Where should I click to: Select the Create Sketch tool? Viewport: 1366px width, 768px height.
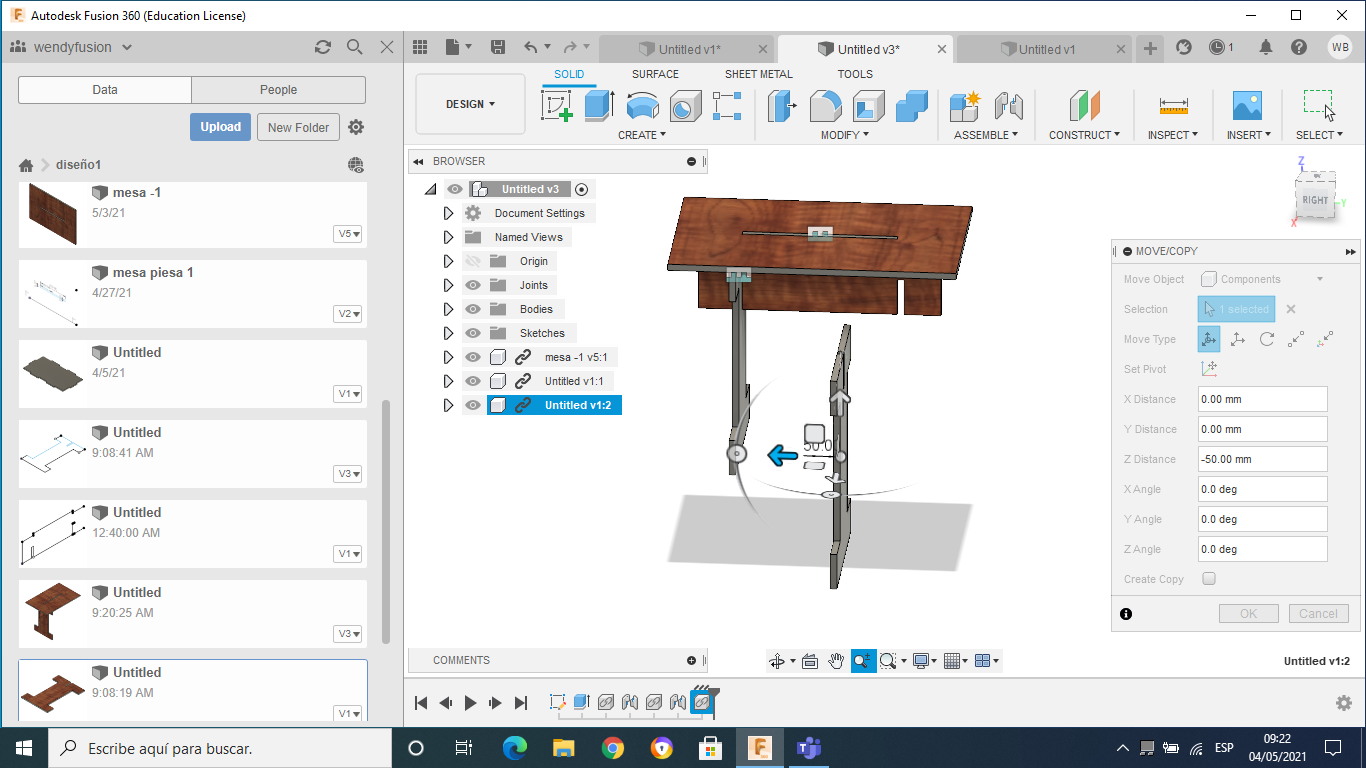[557, 106]
